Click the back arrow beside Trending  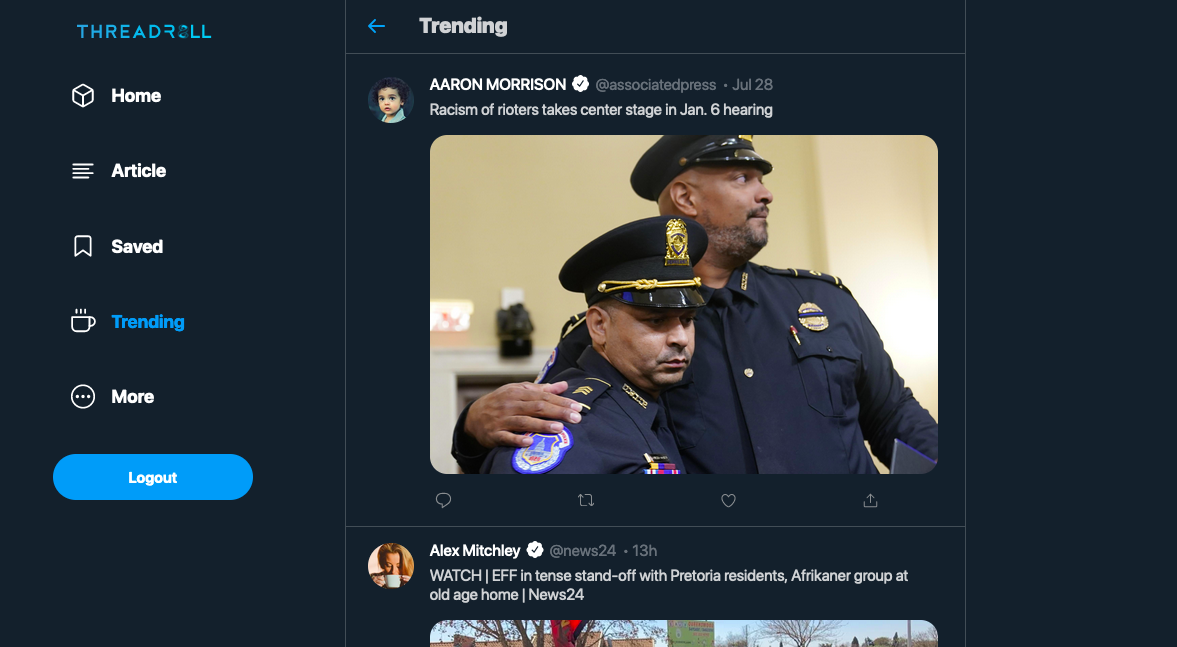pyautogui.click(x=376, y=26)
